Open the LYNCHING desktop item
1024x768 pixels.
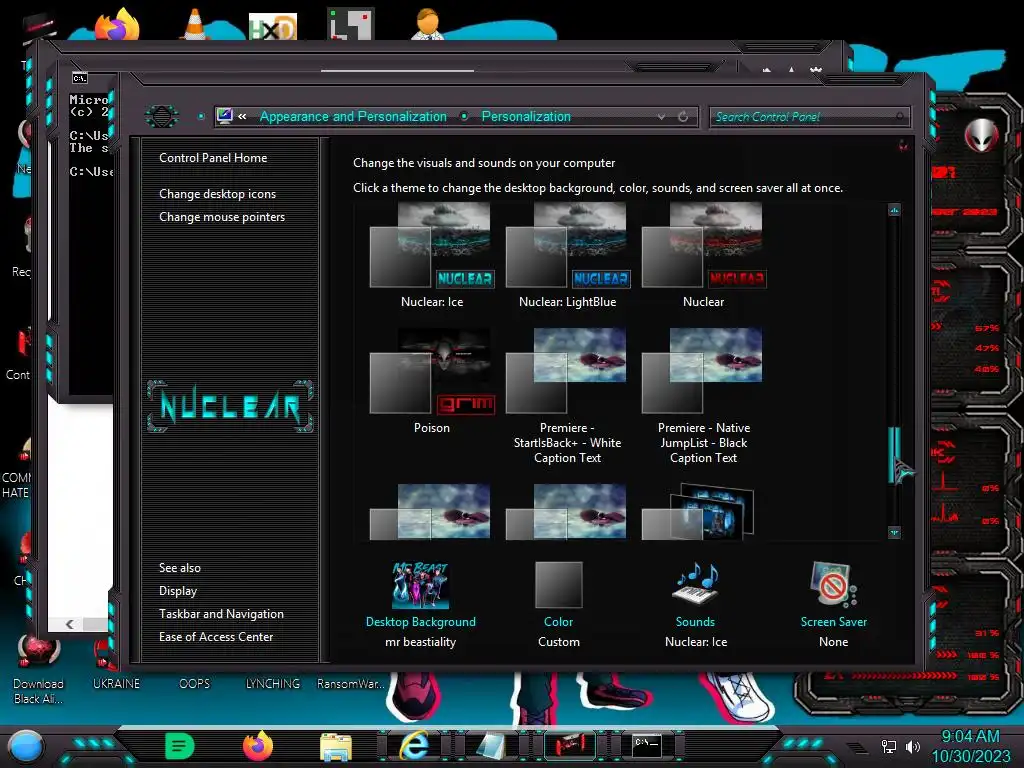point(273,684)
